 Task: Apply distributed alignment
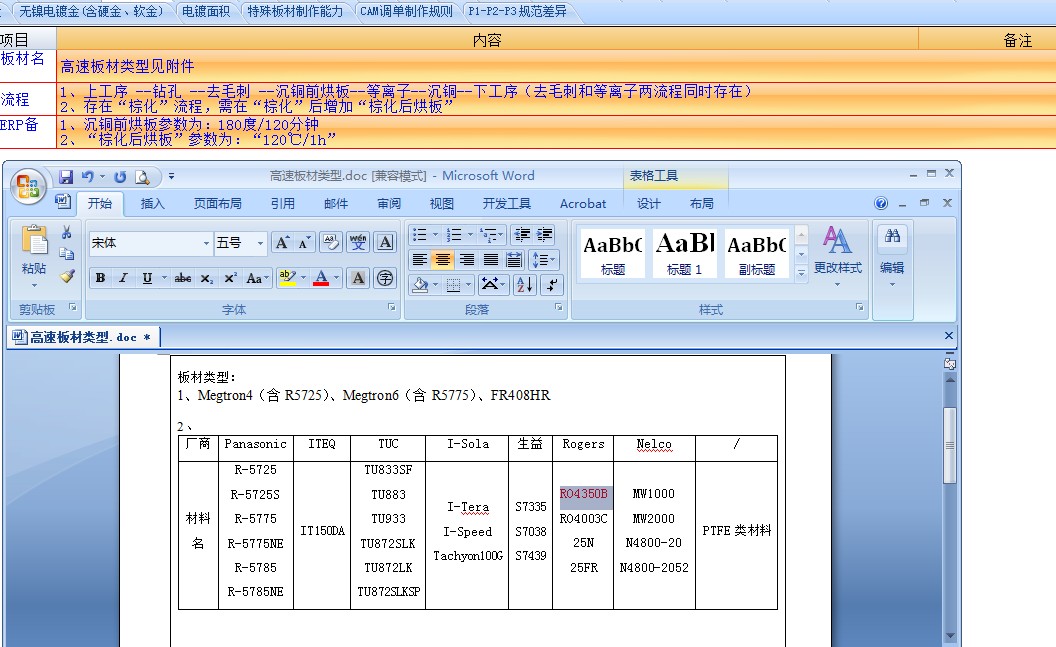[514, 259]
